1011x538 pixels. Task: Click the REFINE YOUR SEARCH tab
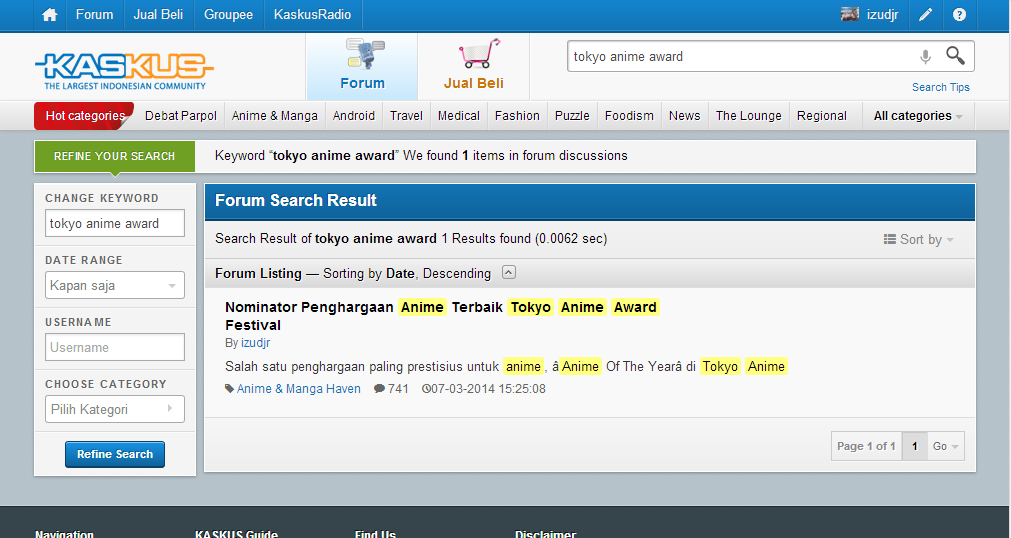pyautogui.click(x=115, y=156)
